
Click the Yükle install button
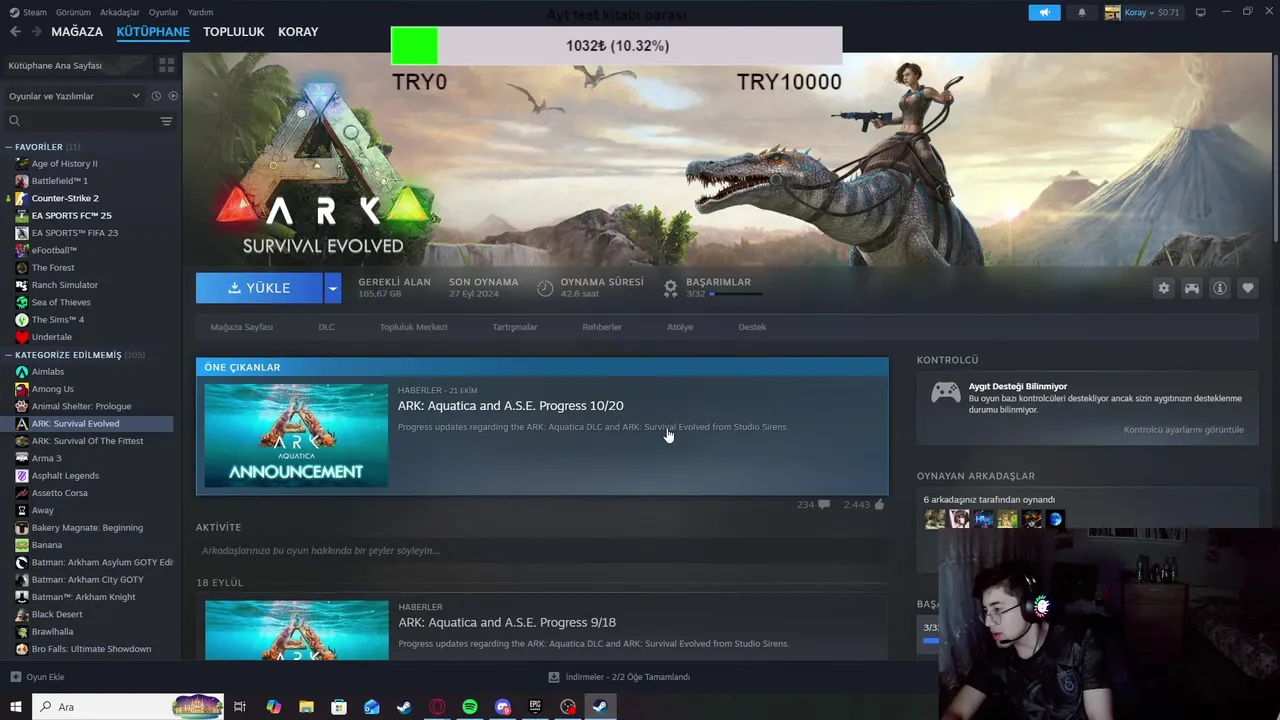(260, 288)
